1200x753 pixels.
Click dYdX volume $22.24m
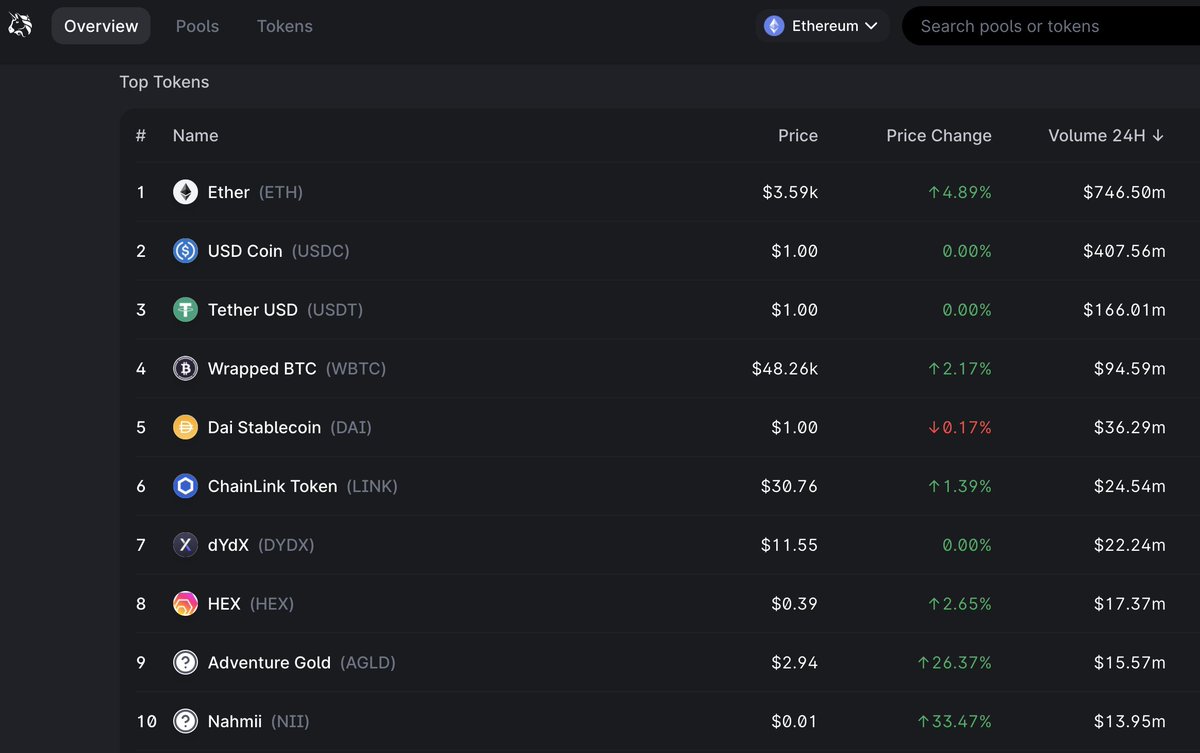(x=1130, y=545)
